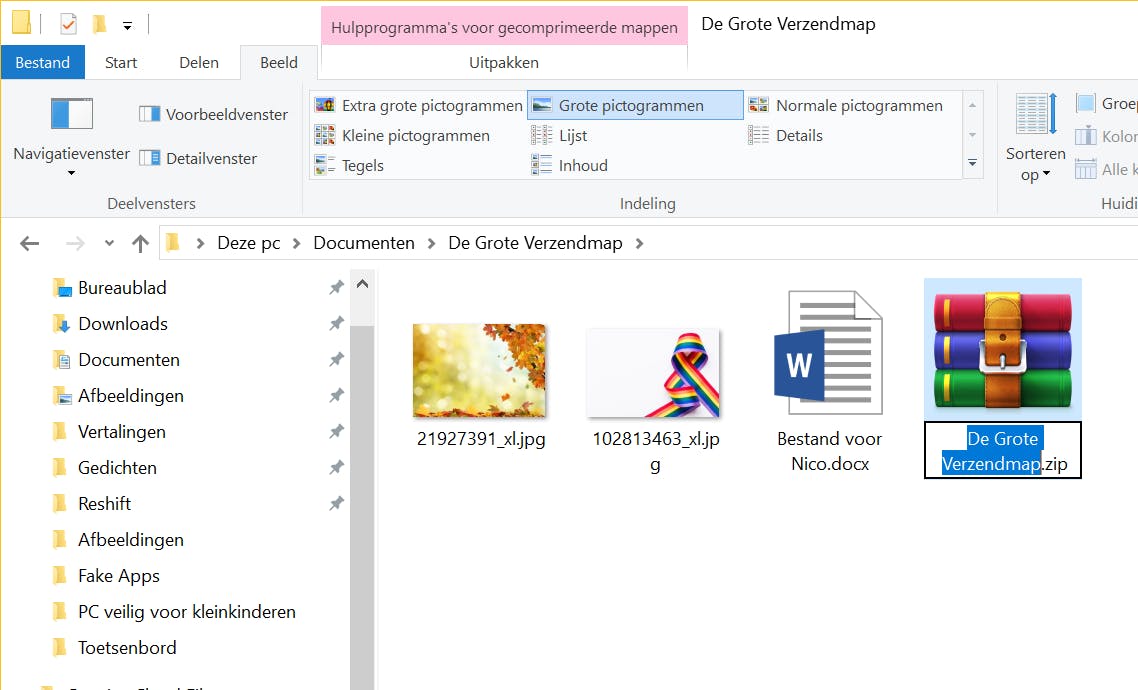Click the New folder quick access icon
Viewport: 1138px width, 690px height.
tap(99, 24)
